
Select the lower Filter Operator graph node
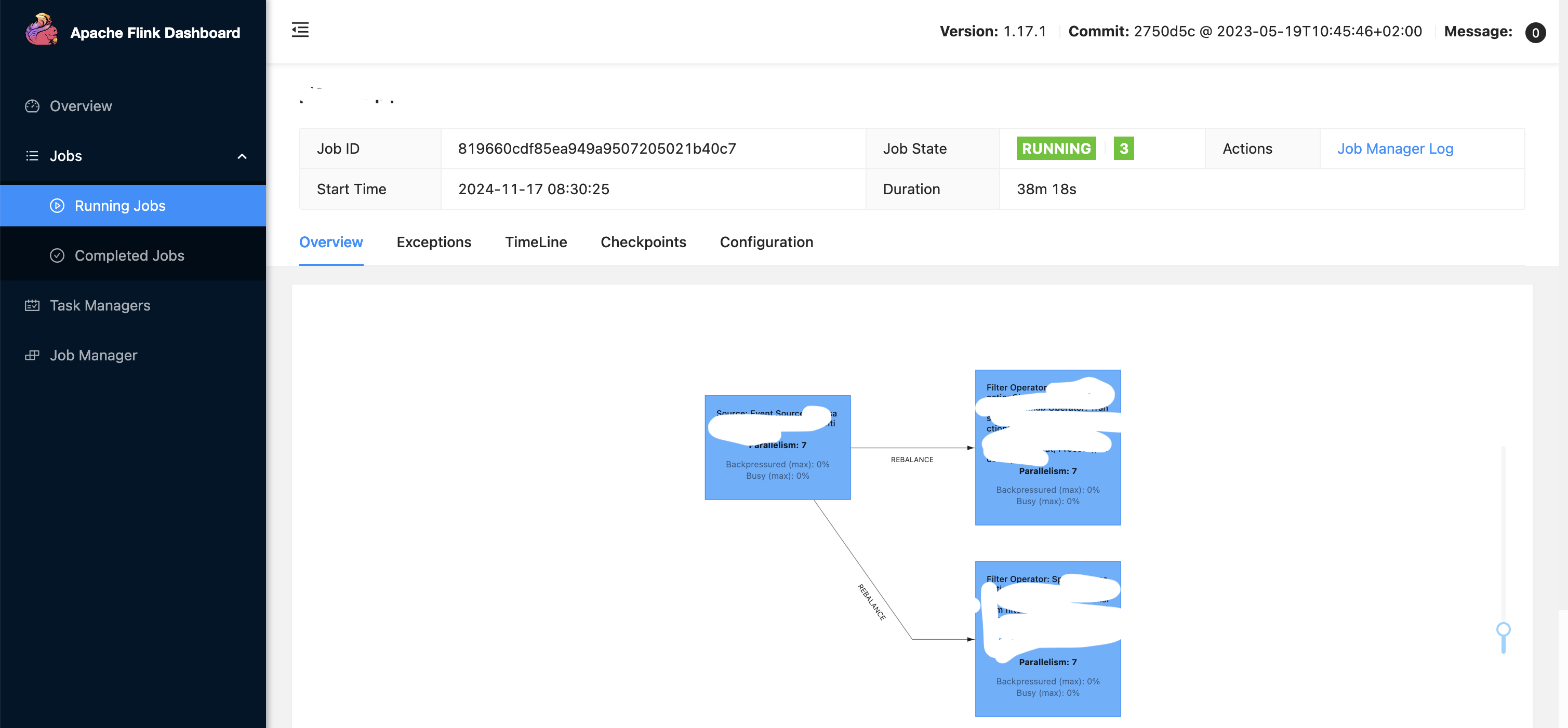point(1047,639)
